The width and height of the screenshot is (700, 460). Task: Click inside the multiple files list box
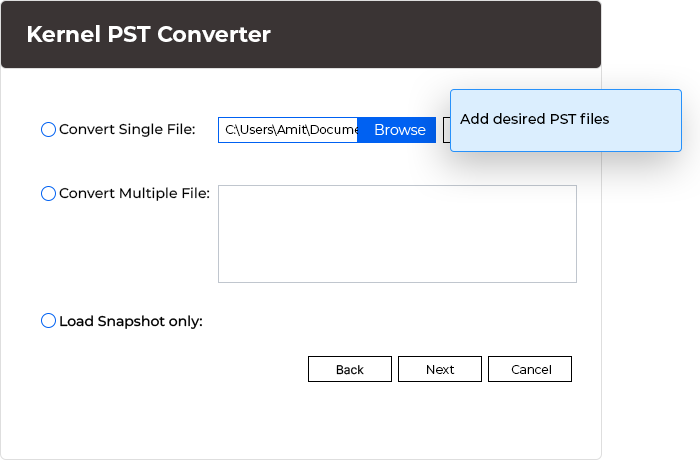tap(397, 234)
